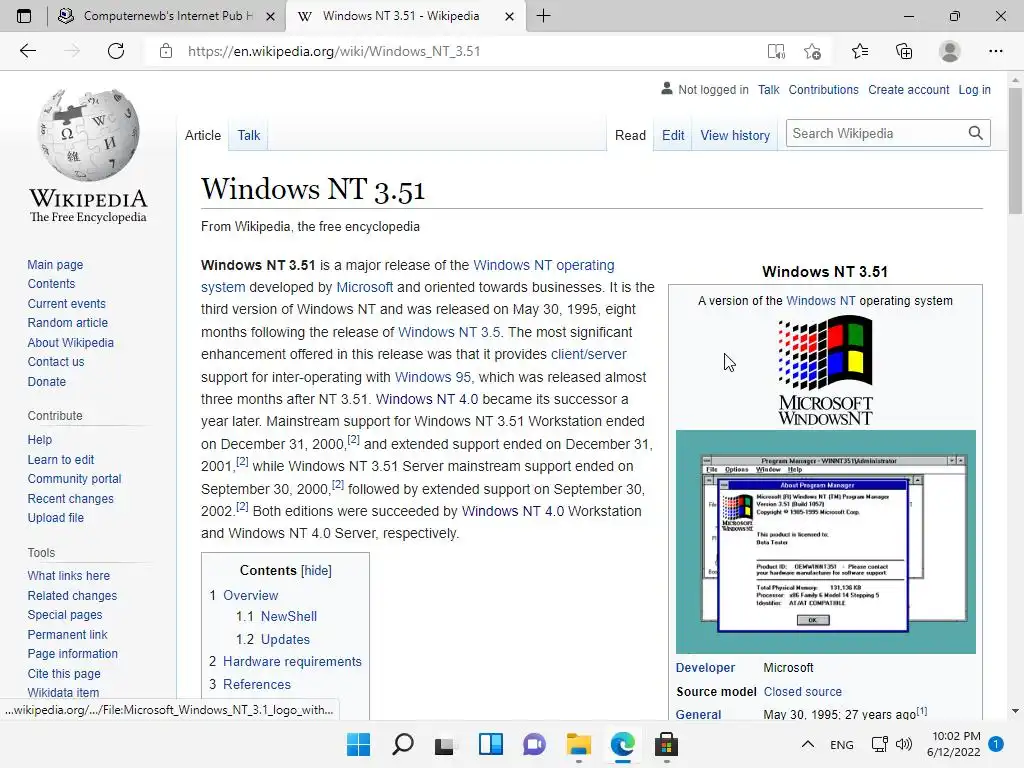Open Contributions link
This screenshot has height=768, width=1024.
(x=823, y=89)
